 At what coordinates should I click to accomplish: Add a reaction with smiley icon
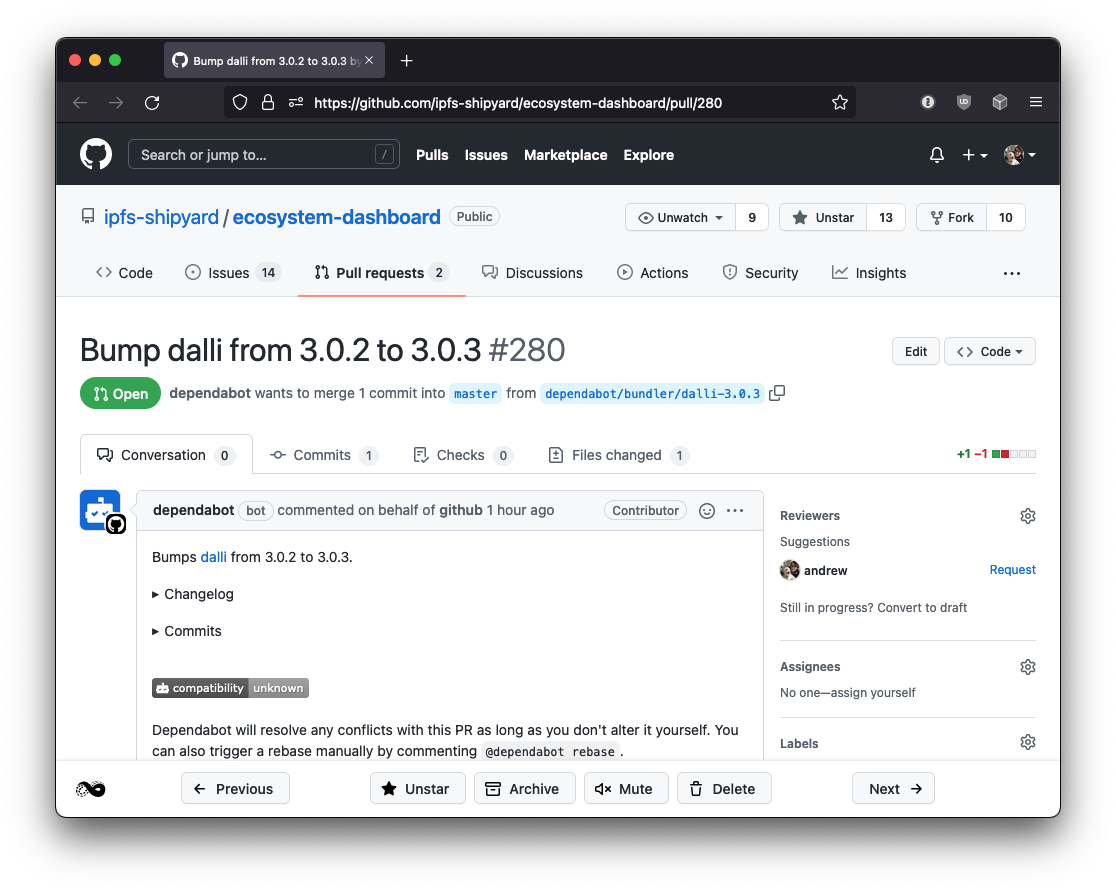707,510
